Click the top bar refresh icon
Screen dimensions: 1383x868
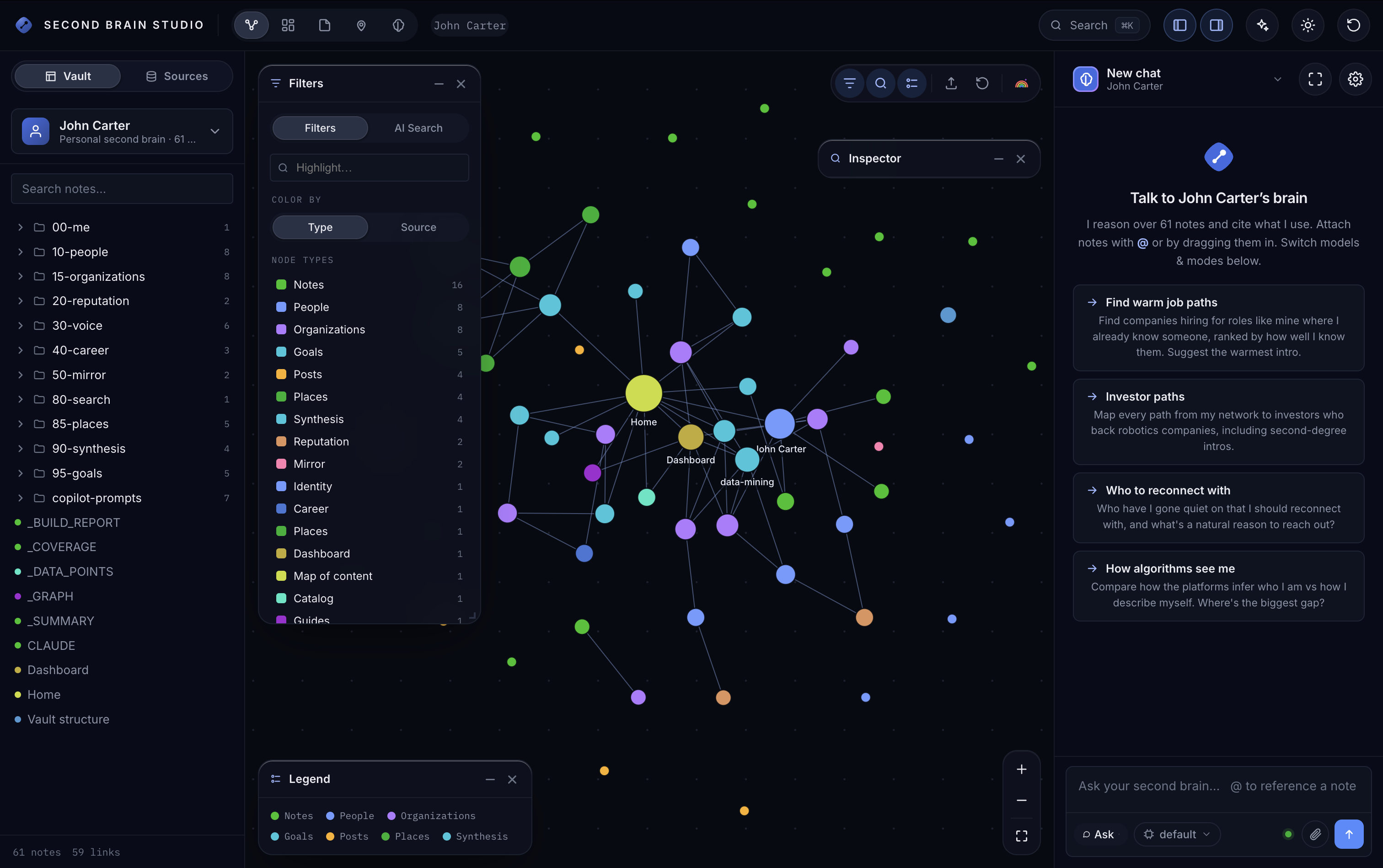1353,25
